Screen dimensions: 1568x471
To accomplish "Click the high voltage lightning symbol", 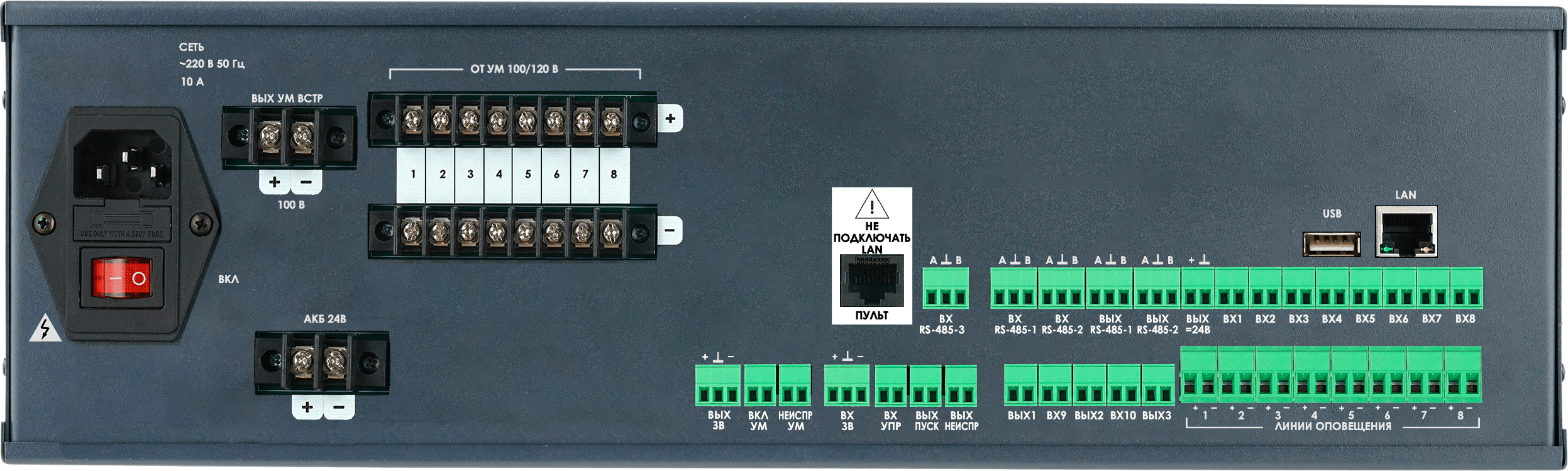I will pos(45,328).
